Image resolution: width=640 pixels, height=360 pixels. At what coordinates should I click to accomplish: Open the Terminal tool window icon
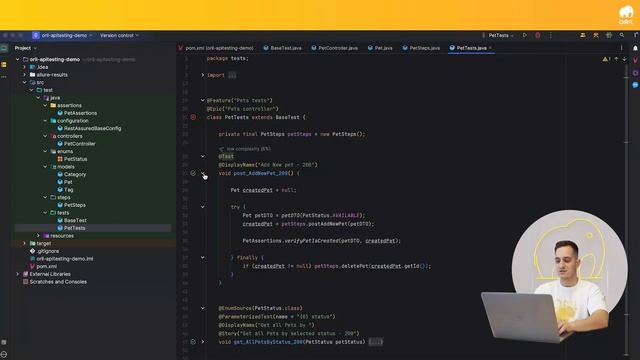point(4,342)
